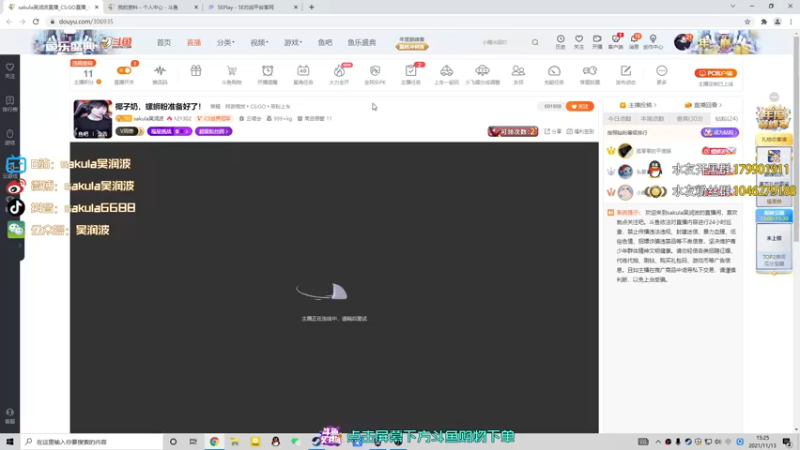The height and width of the screenshot is (450, 800).
Task: Click the orange PC客户端 button
Action: pos(715,73)
